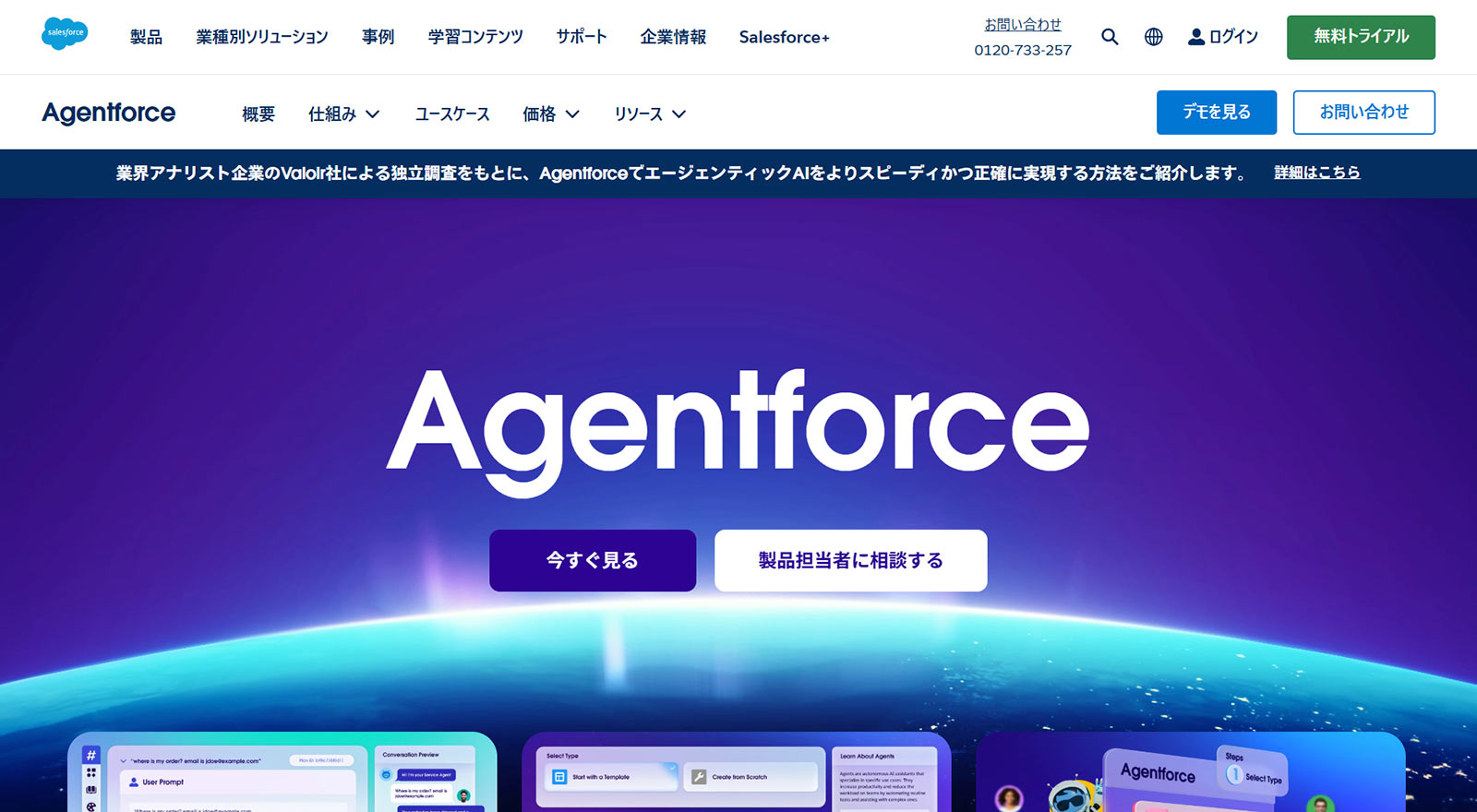This screenshot has width=1477, height=812.
Task: Click the phone number 0120-733-257
Action: point(1023,50)
